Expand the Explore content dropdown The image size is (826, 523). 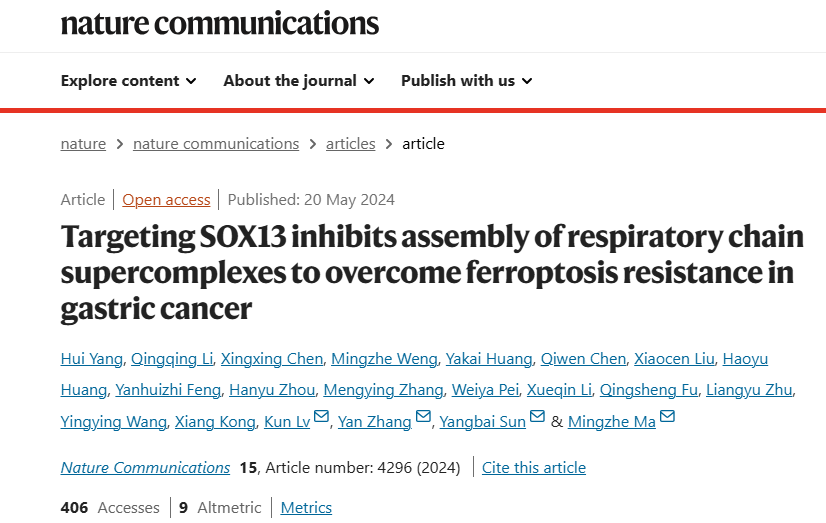point(129,81)
